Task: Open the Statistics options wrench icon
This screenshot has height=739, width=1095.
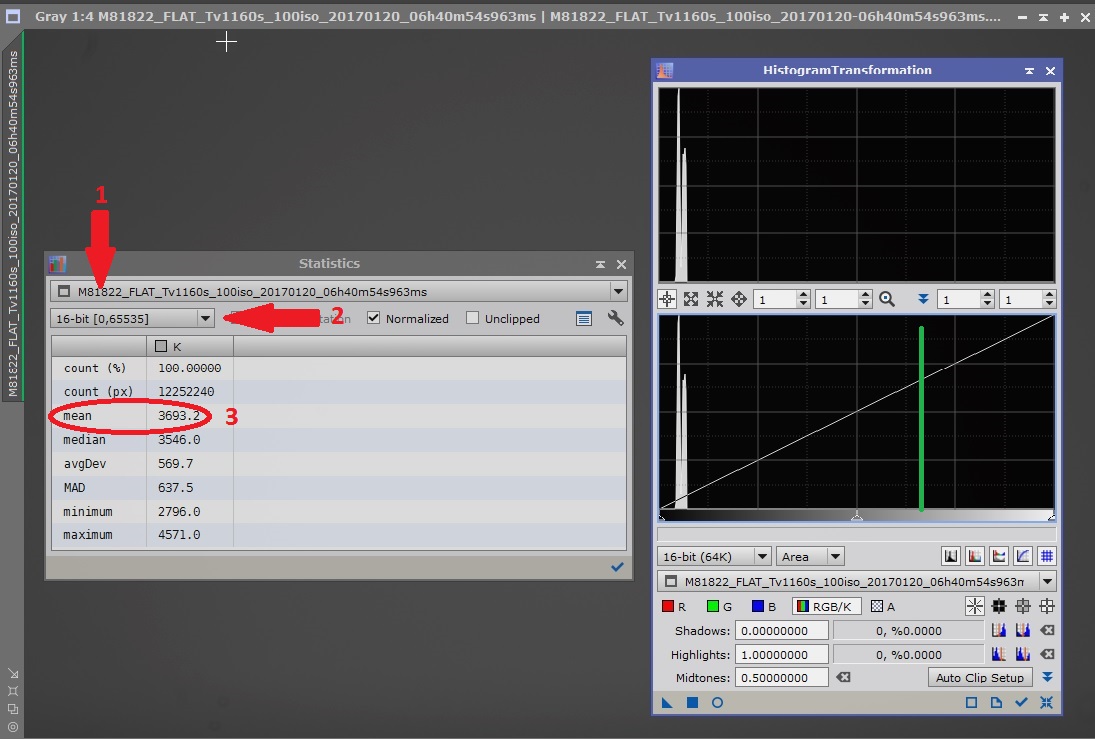Action: 616,318
